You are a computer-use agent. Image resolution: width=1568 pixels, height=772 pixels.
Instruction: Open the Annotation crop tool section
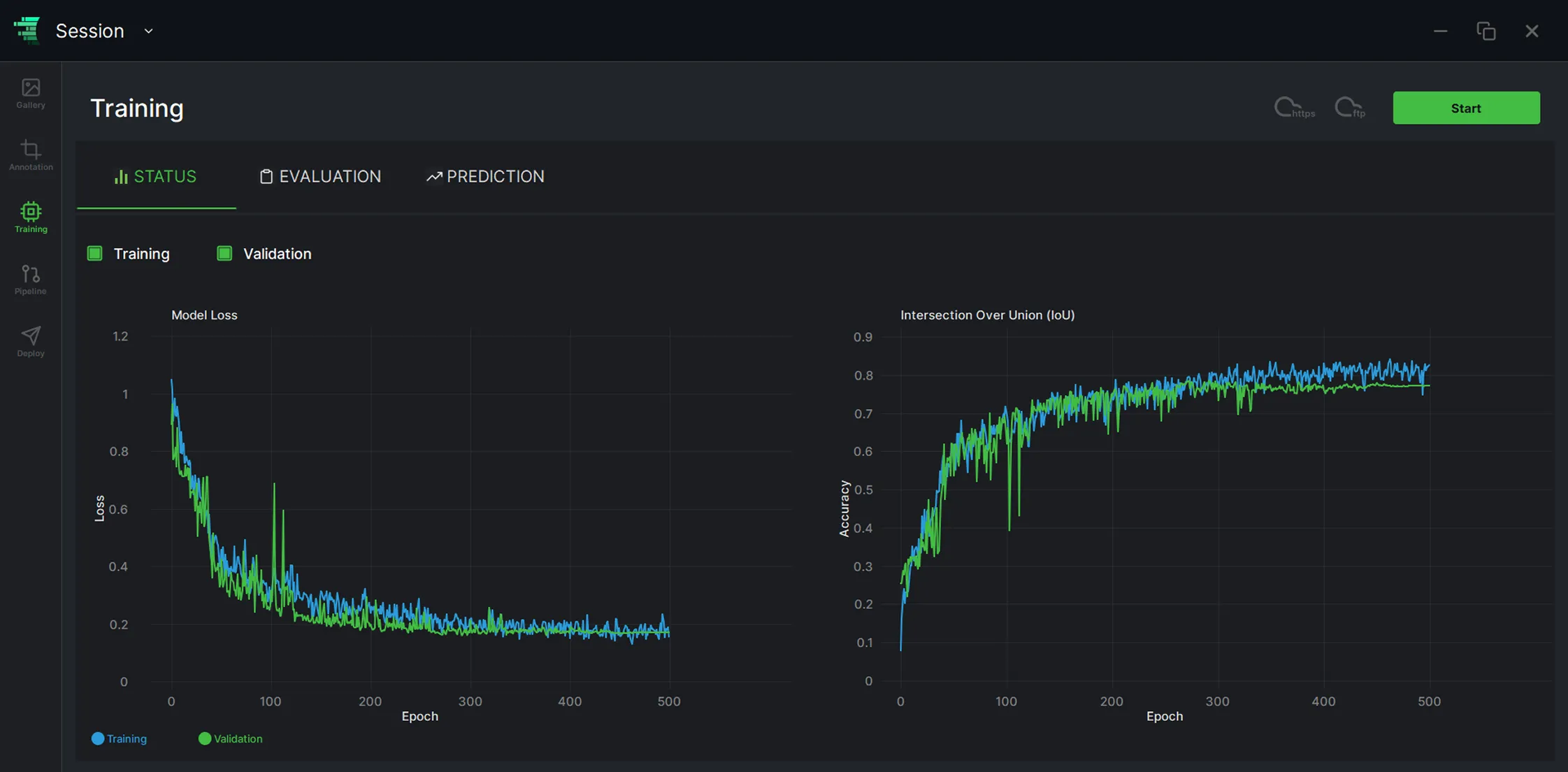click(x=31, y=155)
